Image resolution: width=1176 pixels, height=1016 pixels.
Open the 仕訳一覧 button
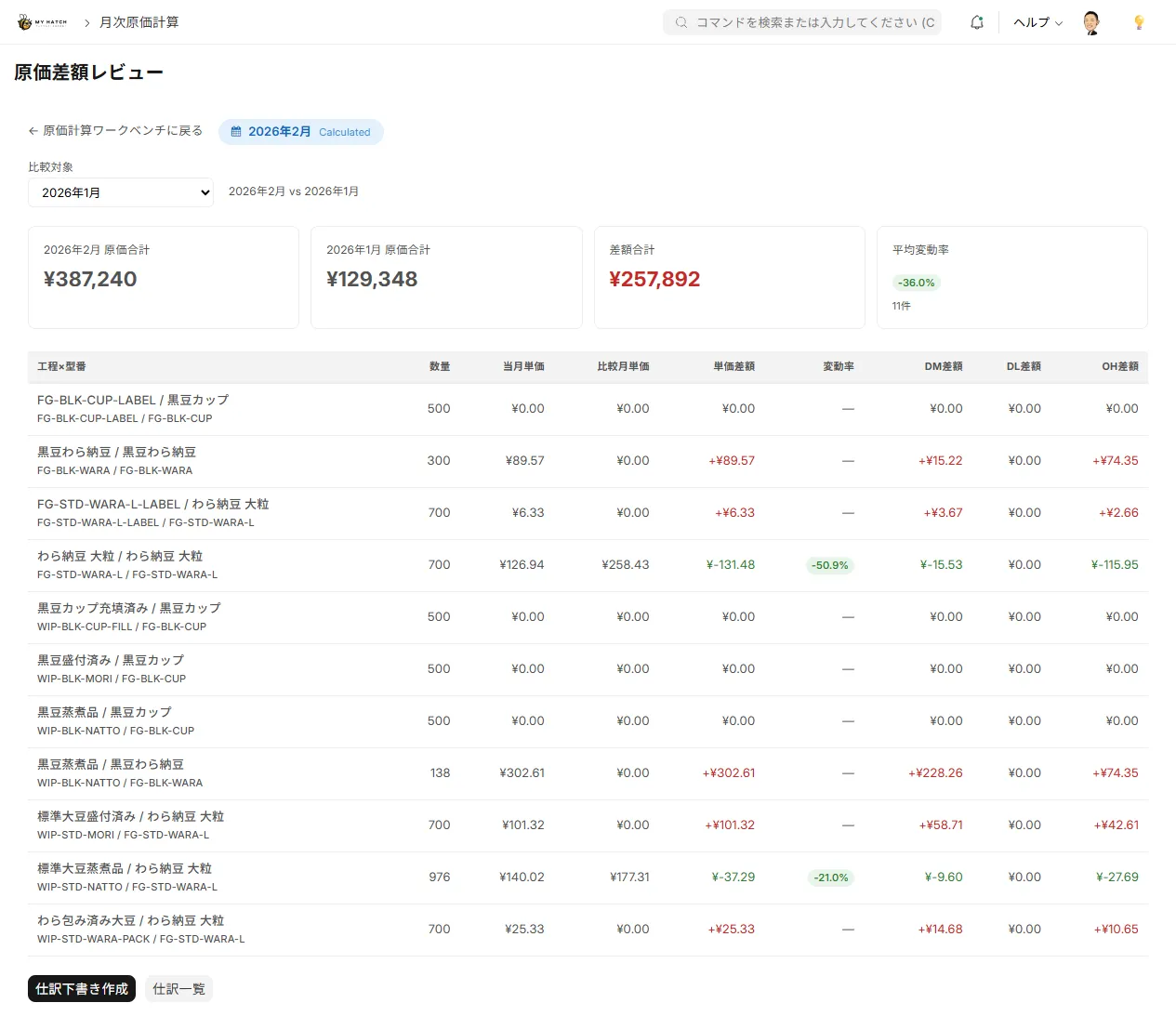178,989
